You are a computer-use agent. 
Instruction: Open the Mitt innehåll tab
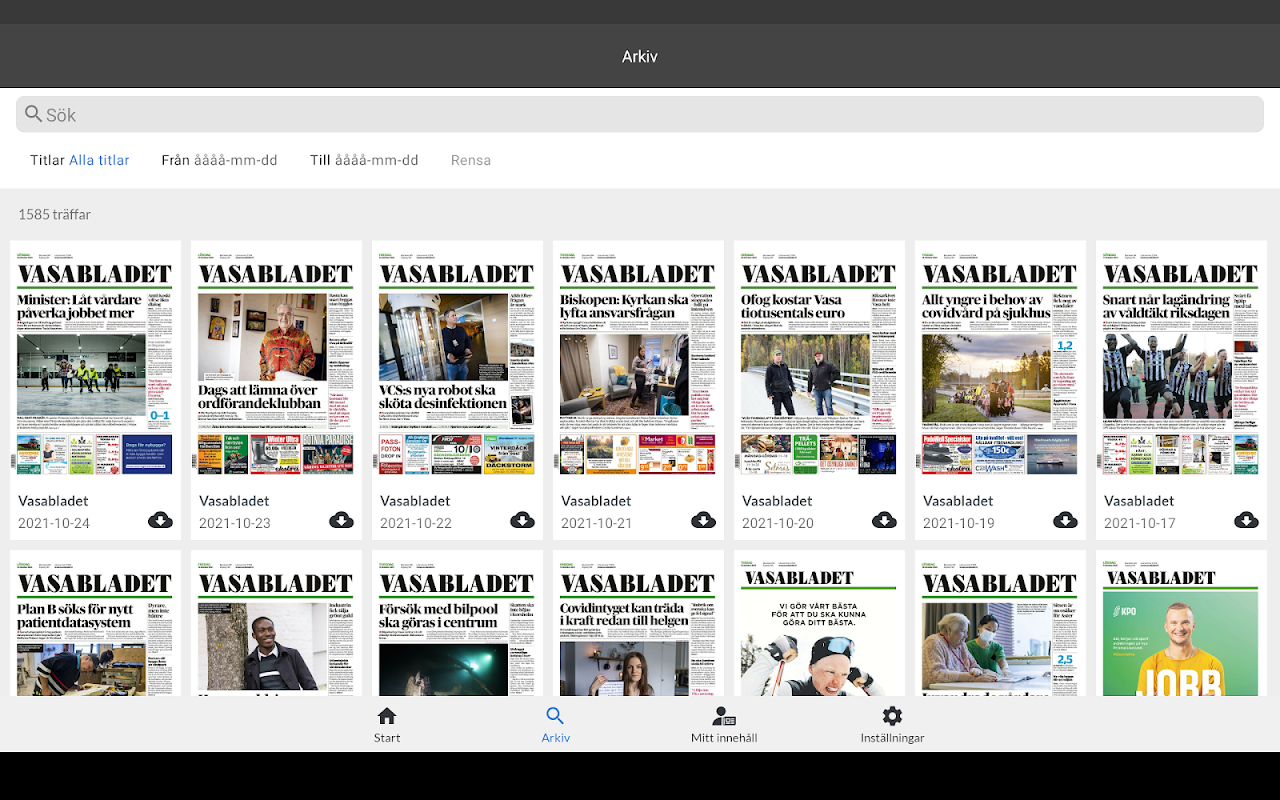(x=724, y=725)
